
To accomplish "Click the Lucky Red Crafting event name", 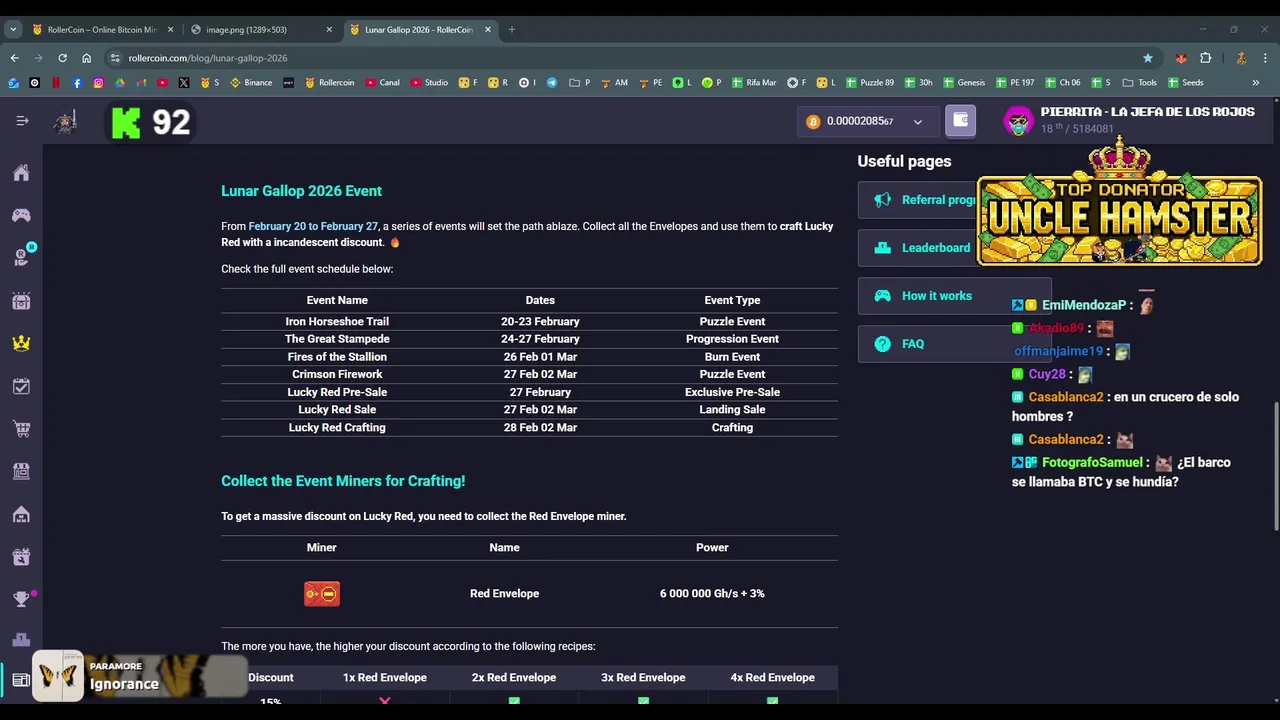I will coord(337,427).
